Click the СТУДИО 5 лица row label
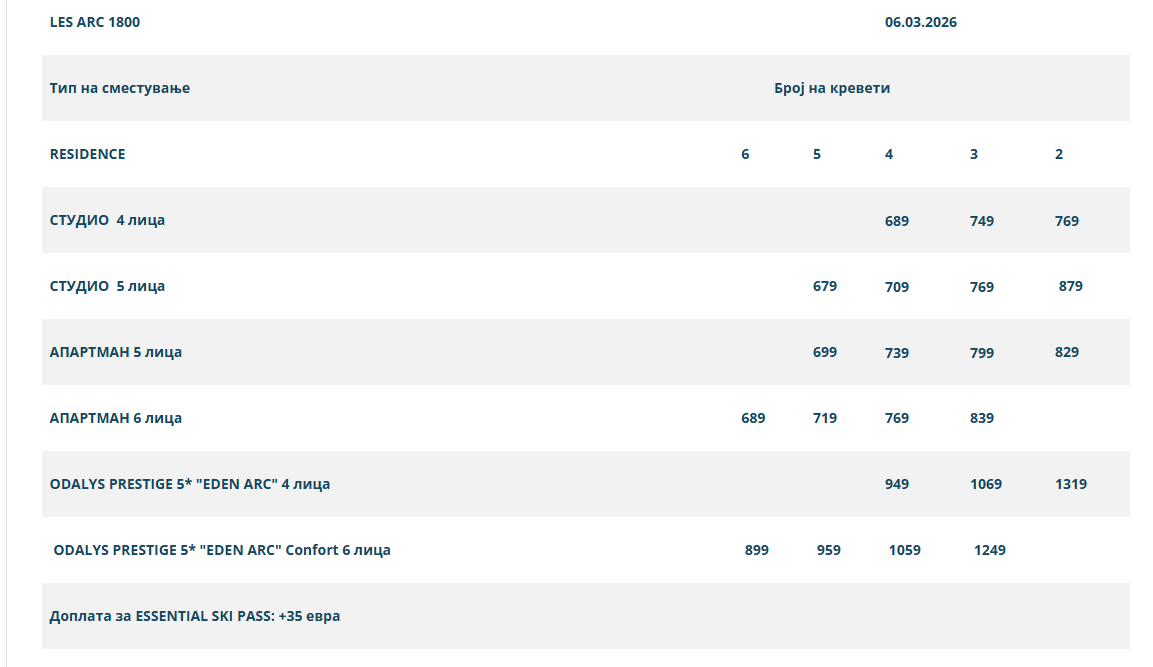The width and height of the screenshot is (1153, 667). click(107, 286)
